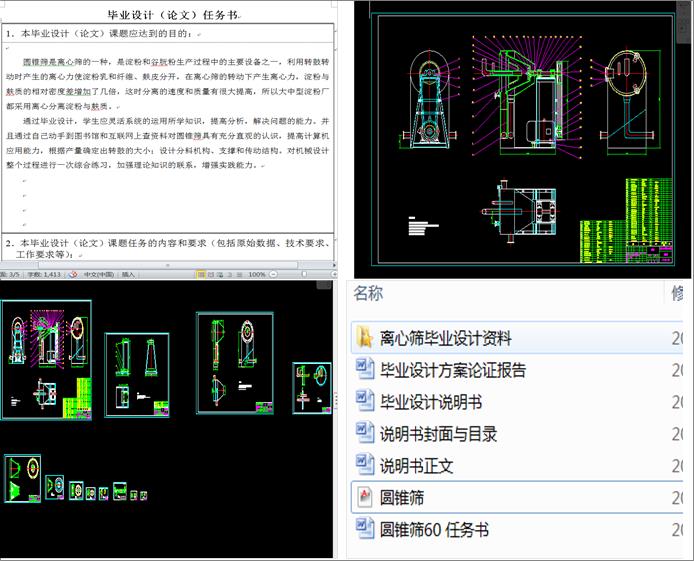Toggle the 插入 insert mode indicator
The height and width of the screenshot is (561, 694).
(128, 274)
